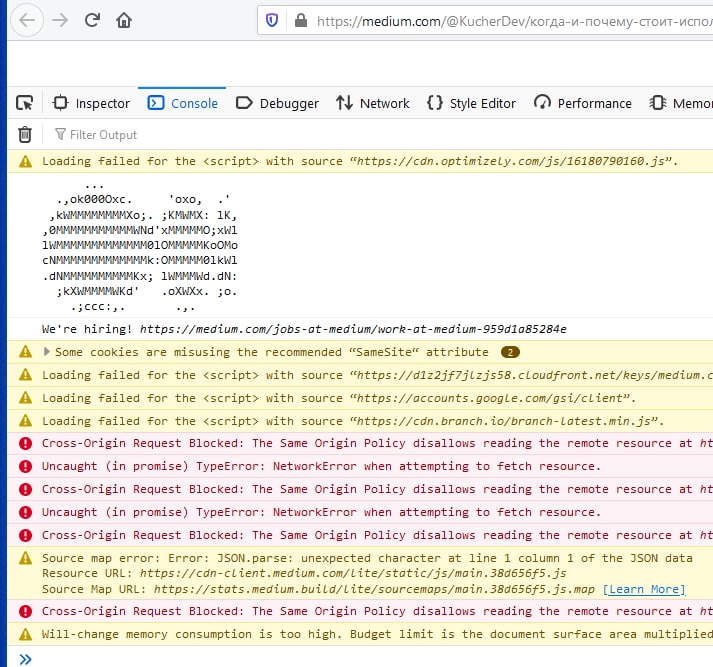This screenshot has width=713, height=667.
Task: Click the medium.com address bar URL
Action: pos(514,21)
